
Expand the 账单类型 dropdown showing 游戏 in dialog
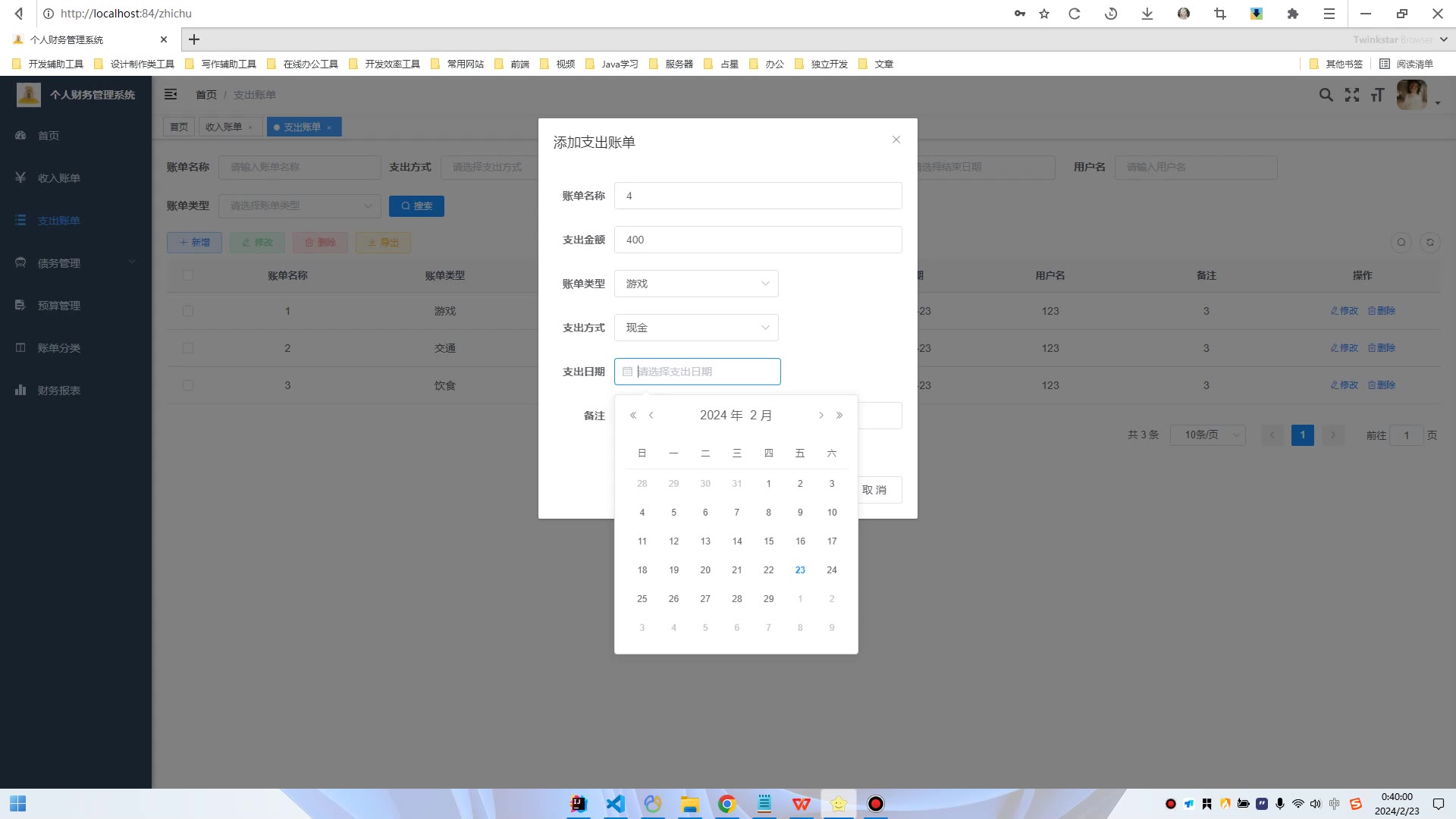pyautogui.click(x=696, y=284)
